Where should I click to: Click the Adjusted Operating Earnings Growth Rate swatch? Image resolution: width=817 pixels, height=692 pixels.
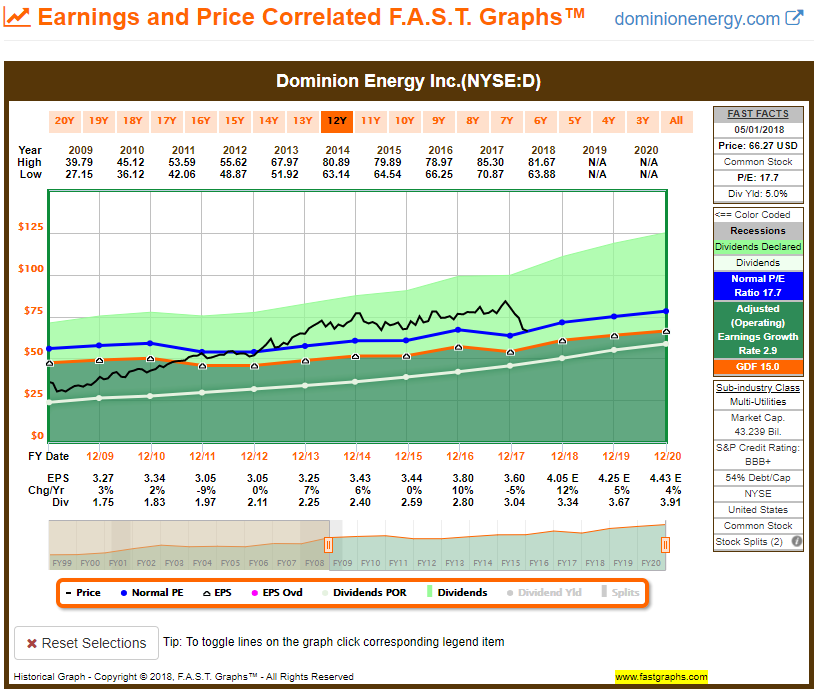click(758, 330)
